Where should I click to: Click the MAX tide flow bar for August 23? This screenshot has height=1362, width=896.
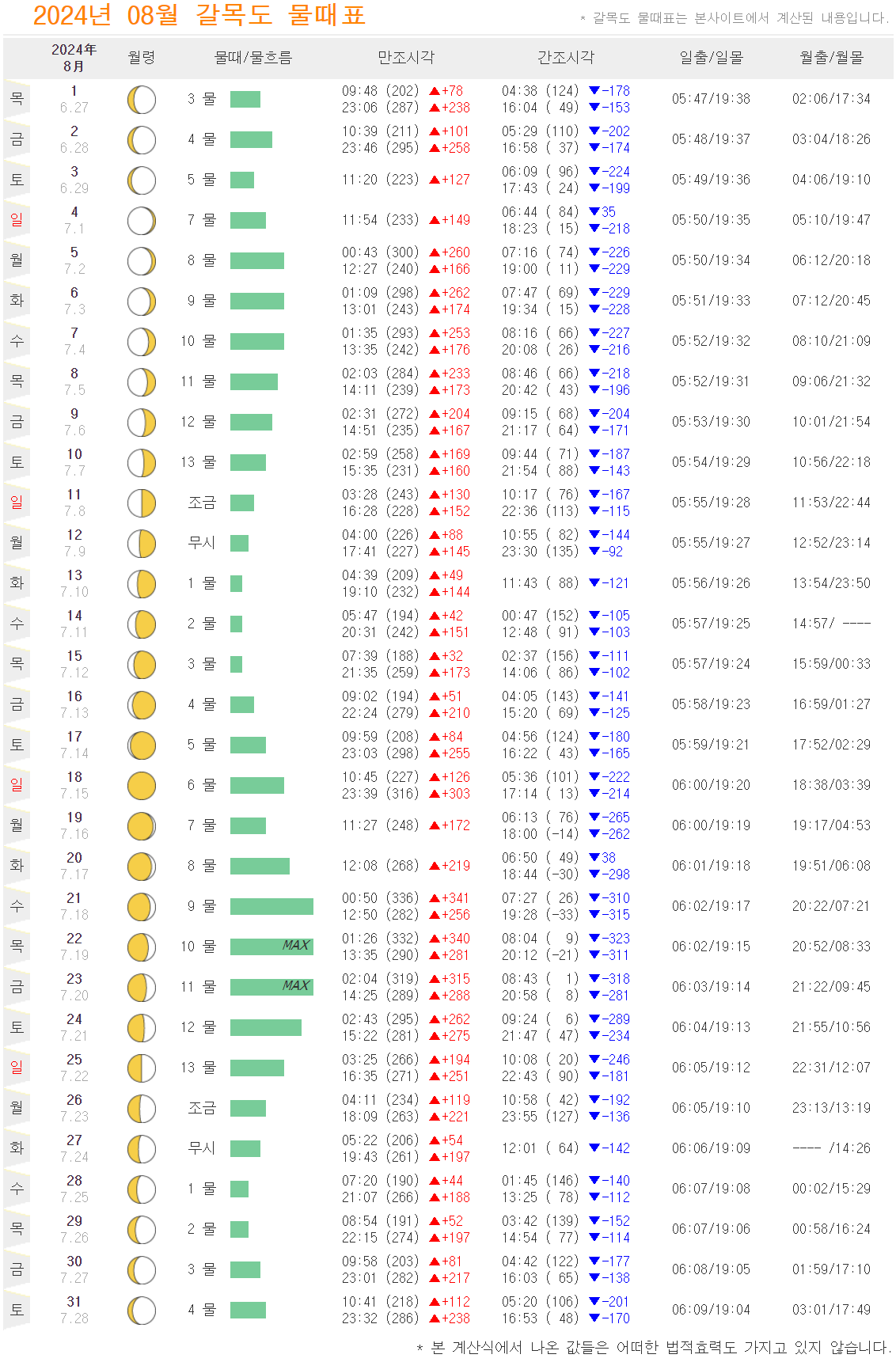(x=271, y=987)
